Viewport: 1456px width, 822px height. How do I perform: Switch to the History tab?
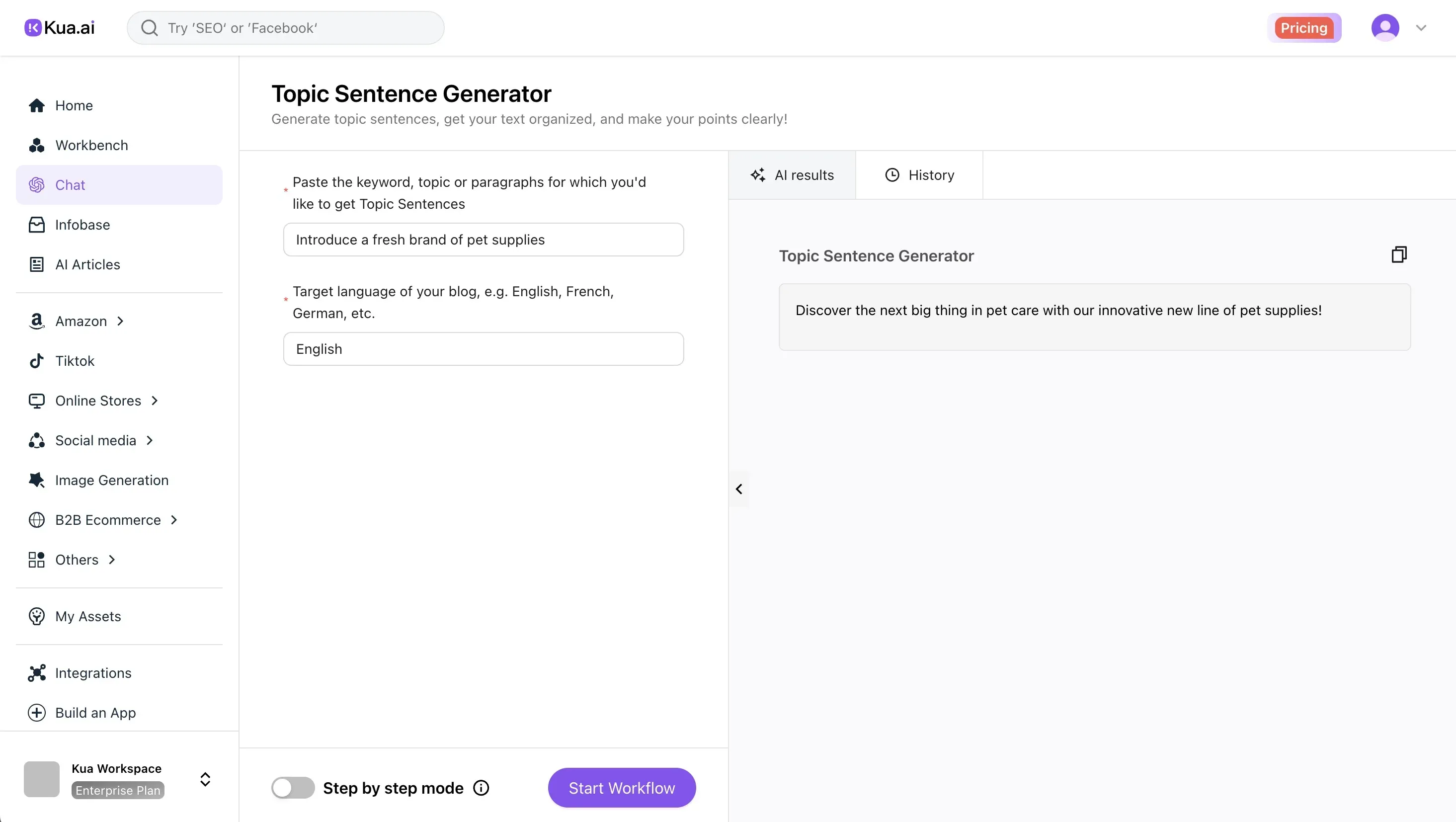click(x=919, y=175)
